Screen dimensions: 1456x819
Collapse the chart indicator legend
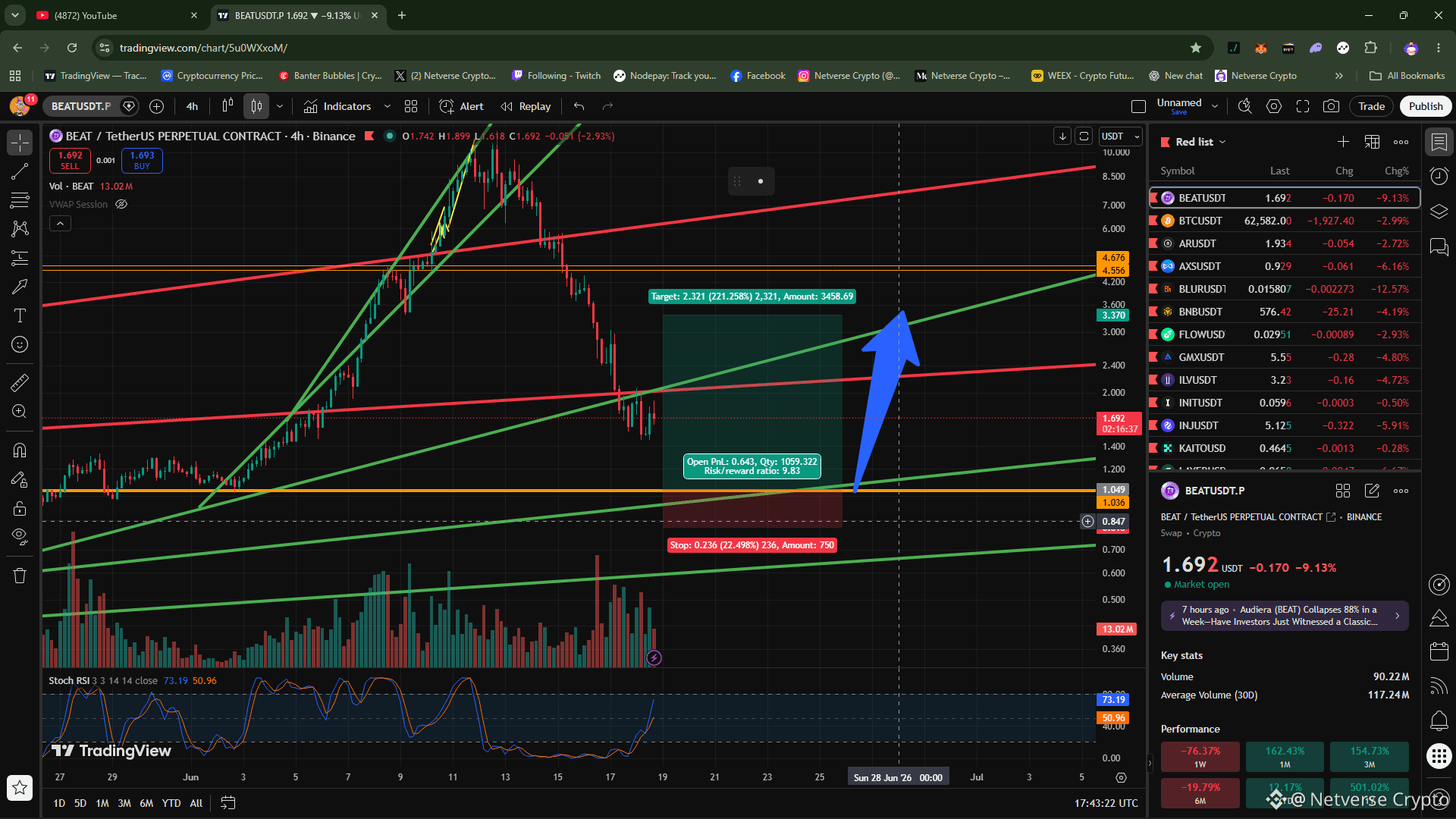60,223
